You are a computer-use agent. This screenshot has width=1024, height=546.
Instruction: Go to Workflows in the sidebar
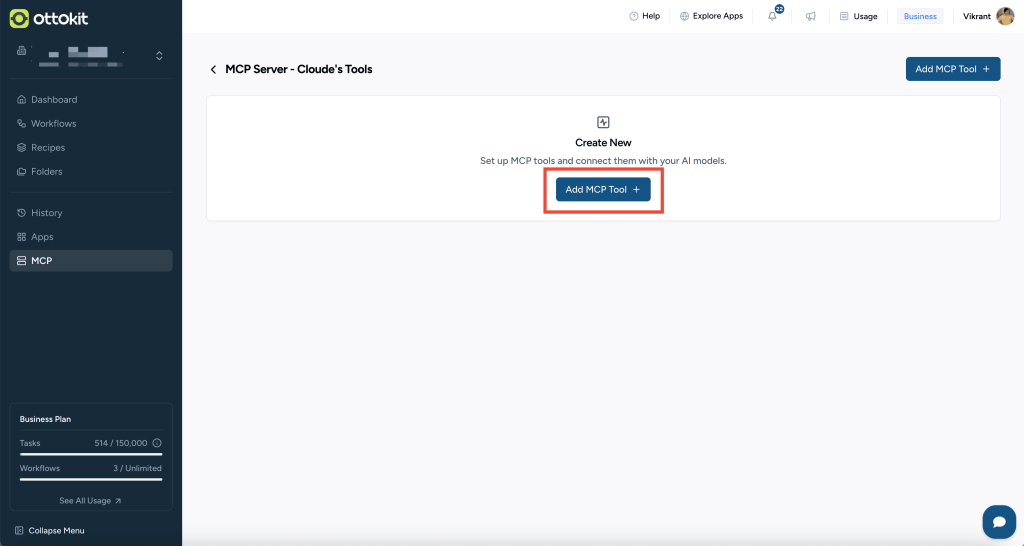(53, 124)
